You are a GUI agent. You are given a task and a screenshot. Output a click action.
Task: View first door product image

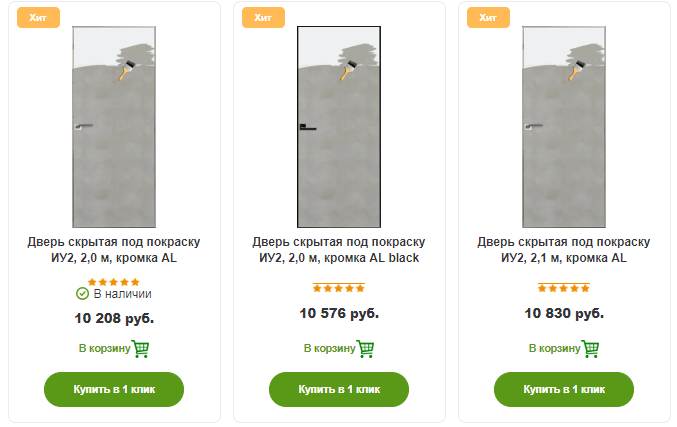click(x=114, y=128)
